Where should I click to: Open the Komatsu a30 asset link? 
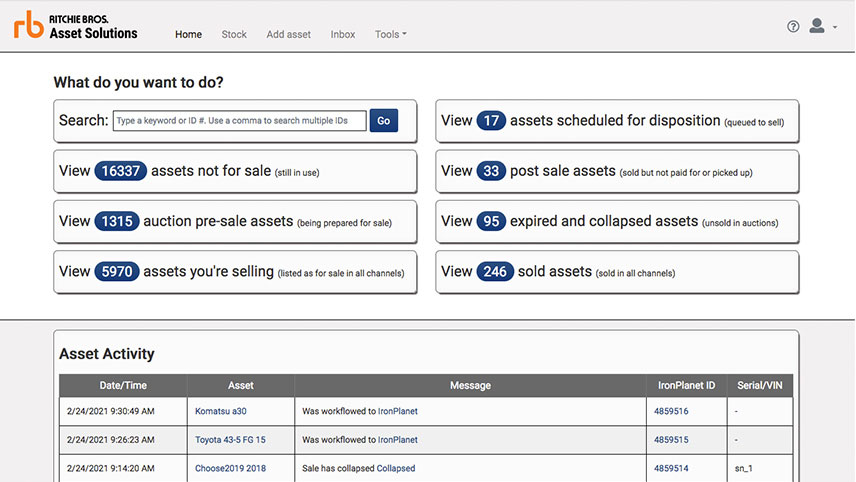[221, 411]
